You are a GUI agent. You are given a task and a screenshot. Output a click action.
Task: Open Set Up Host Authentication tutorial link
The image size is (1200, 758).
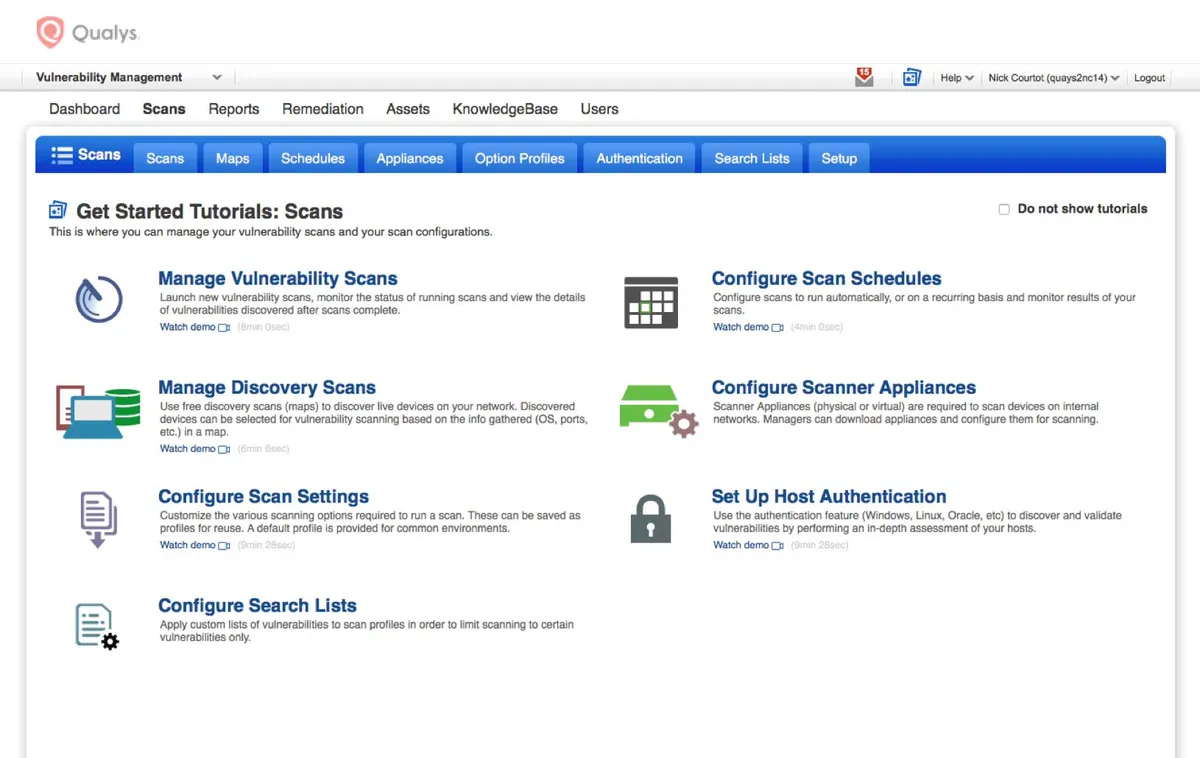829,497
